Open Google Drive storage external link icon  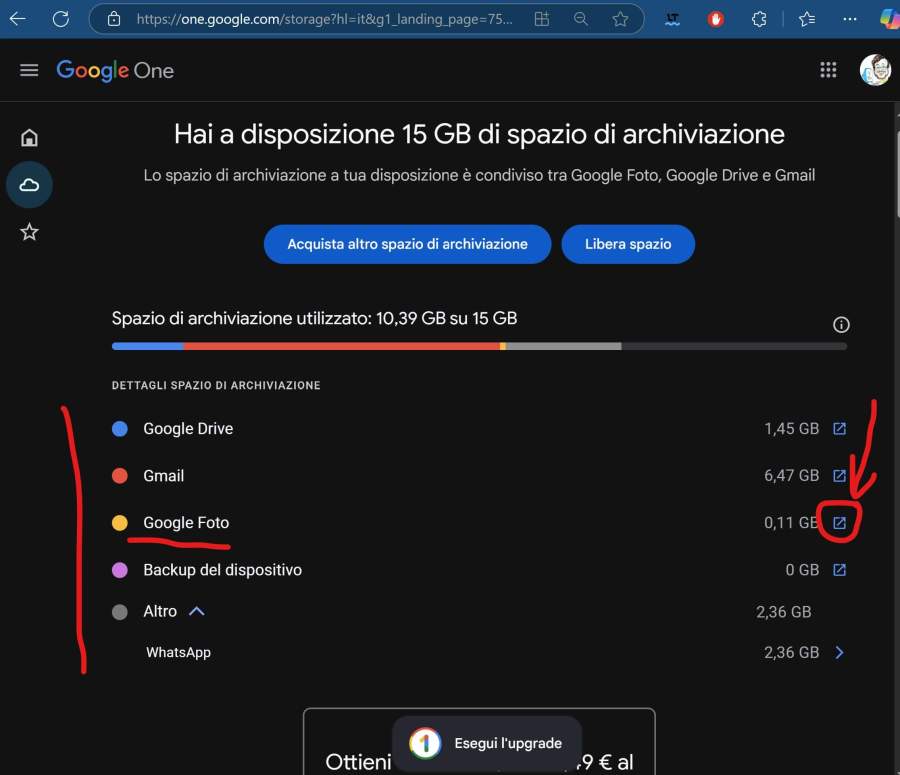[840, 429]
